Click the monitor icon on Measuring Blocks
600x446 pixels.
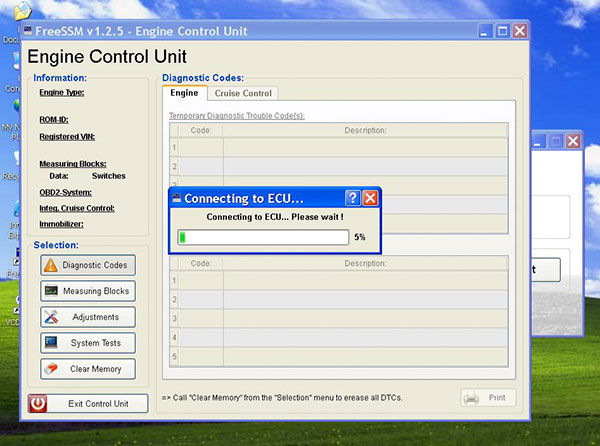(51, 291)
